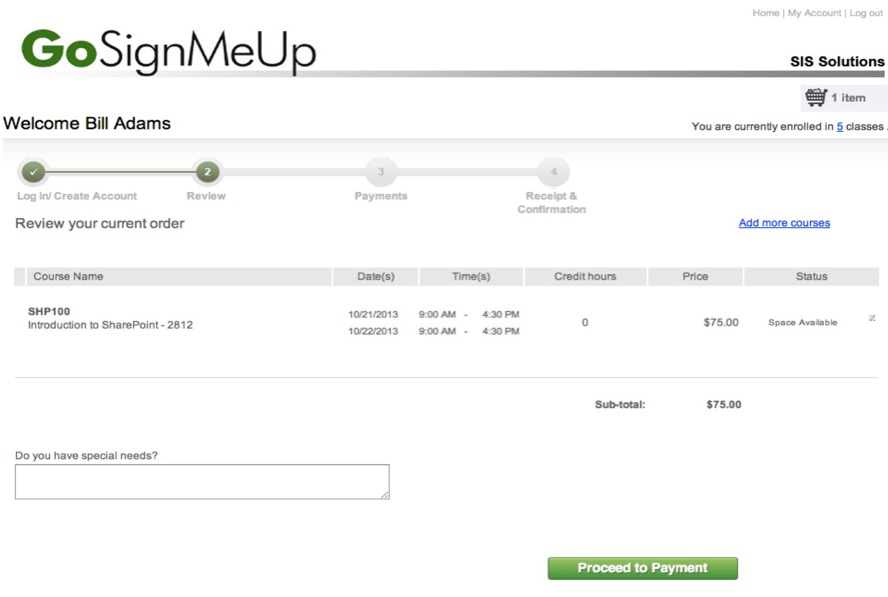Click the GoSignMeUp logo
This screenshot has width=888, height=597.
click(x=168, y=53)
